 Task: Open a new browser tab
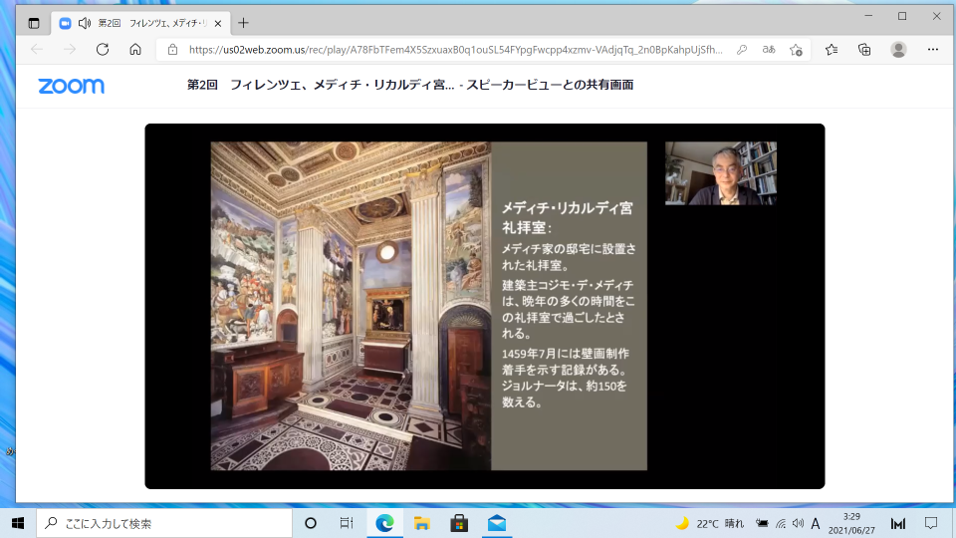click(x=243, y=23)
